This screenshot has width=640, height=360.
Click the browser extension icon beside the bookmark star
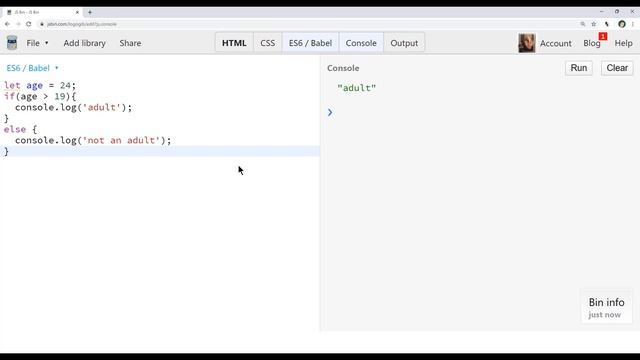tap(607, 24)
